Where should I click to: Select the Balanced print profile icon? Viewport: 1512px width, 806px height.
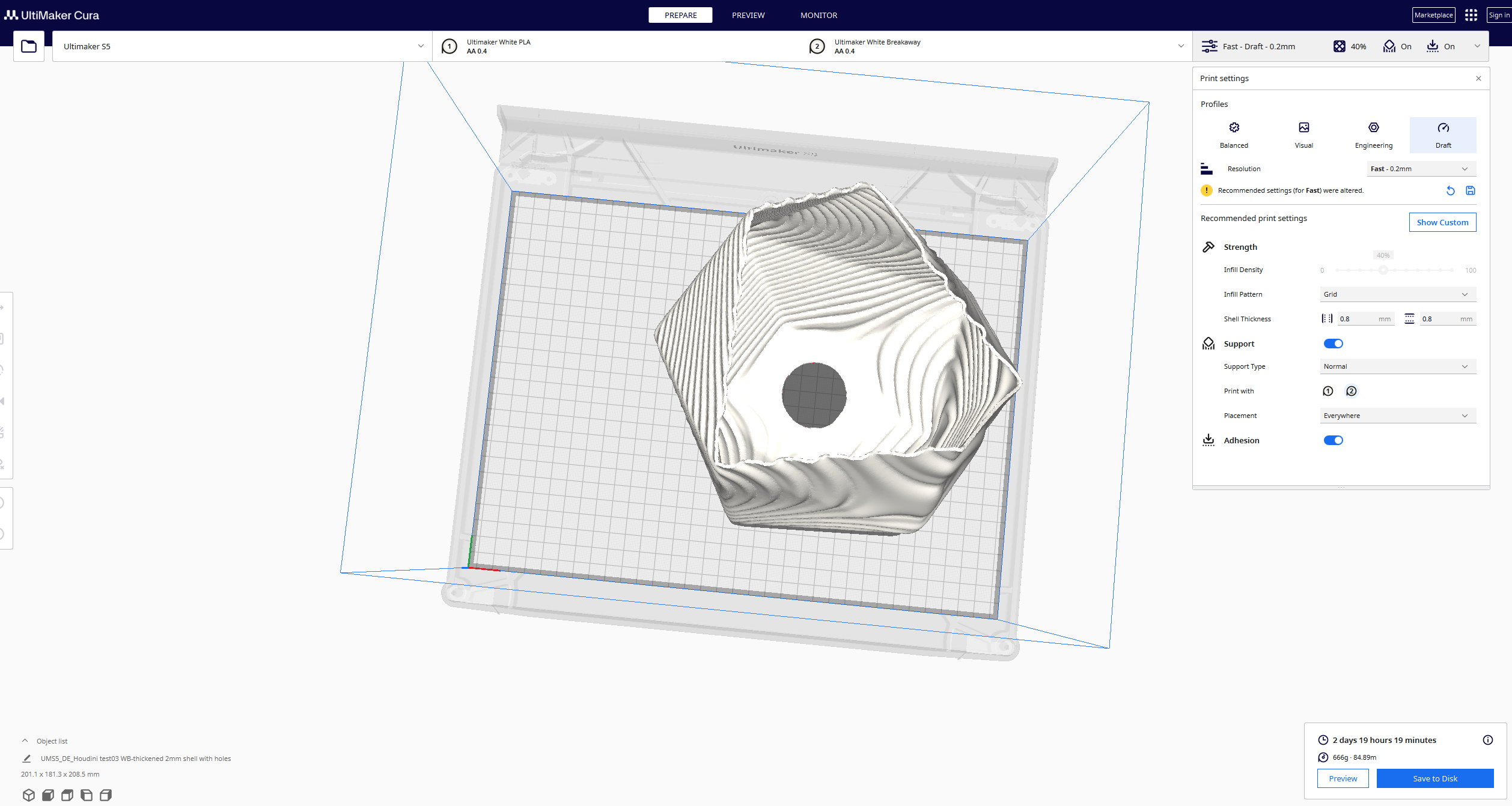[1234, 133]
